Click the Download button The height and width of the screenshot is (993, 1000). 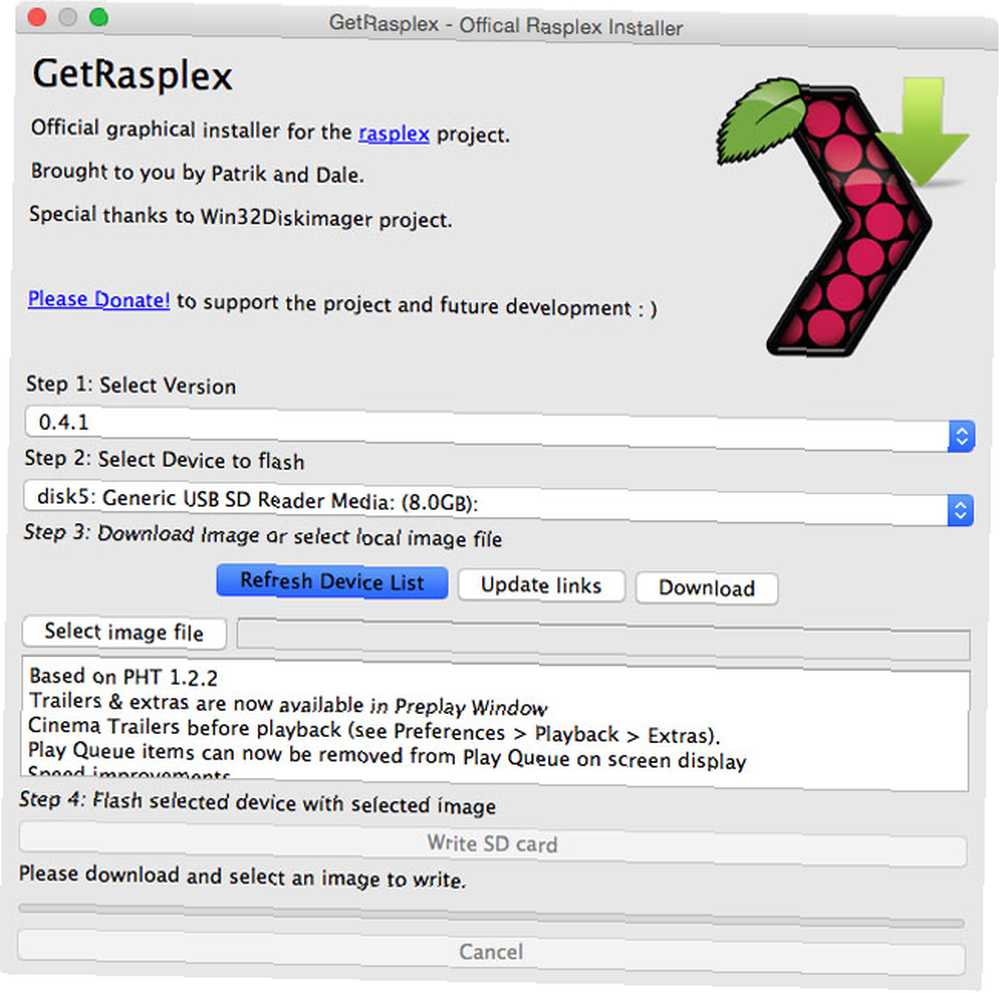(x=707, y=588)
